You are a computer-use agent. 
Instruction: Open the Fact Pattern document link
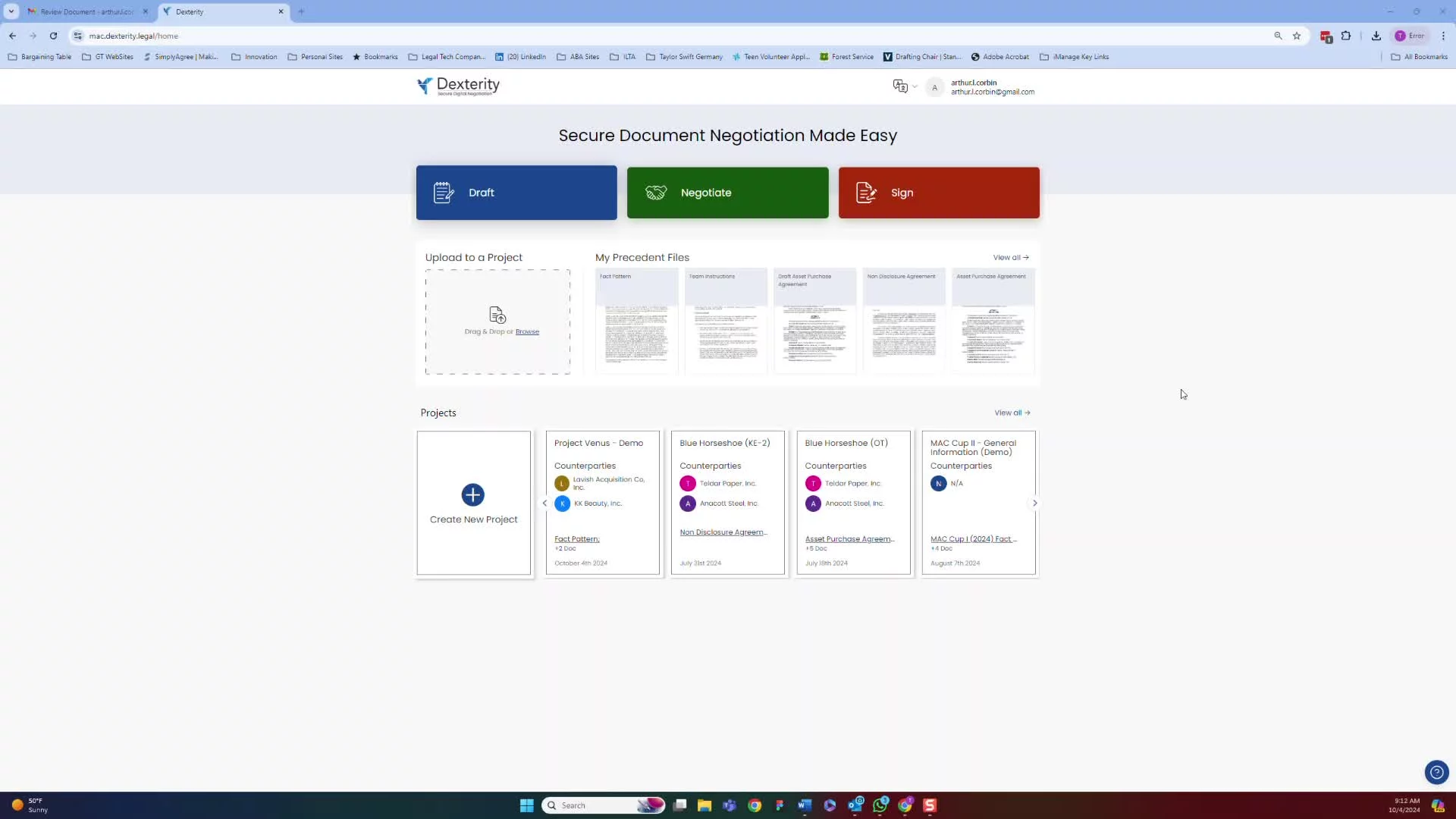coord(576,539)
